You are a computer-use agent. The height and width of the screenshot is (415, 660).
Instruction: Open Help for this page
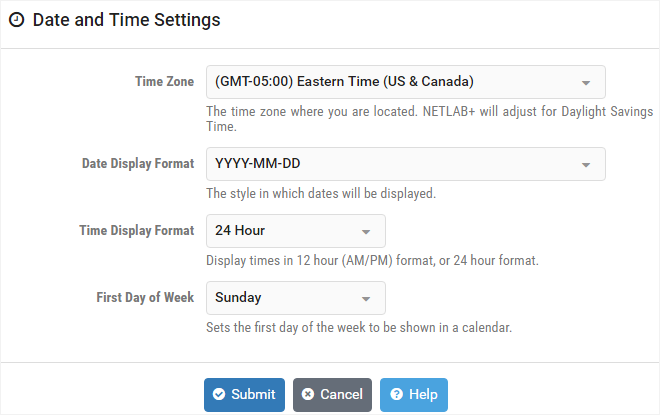pos(414,395)
